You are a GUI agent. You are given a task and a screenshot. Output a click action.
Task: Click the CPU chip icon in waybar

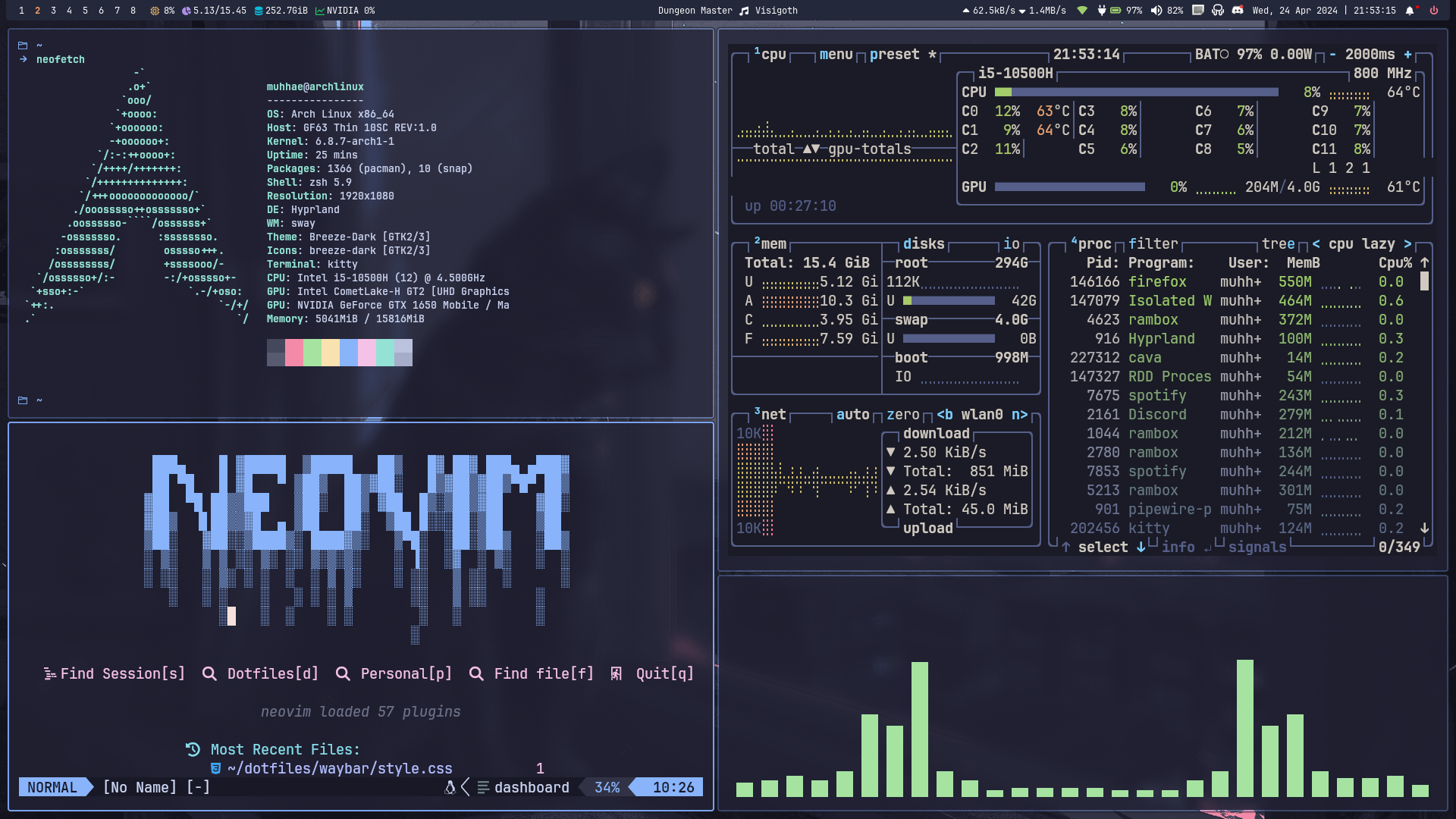point(155,11)
